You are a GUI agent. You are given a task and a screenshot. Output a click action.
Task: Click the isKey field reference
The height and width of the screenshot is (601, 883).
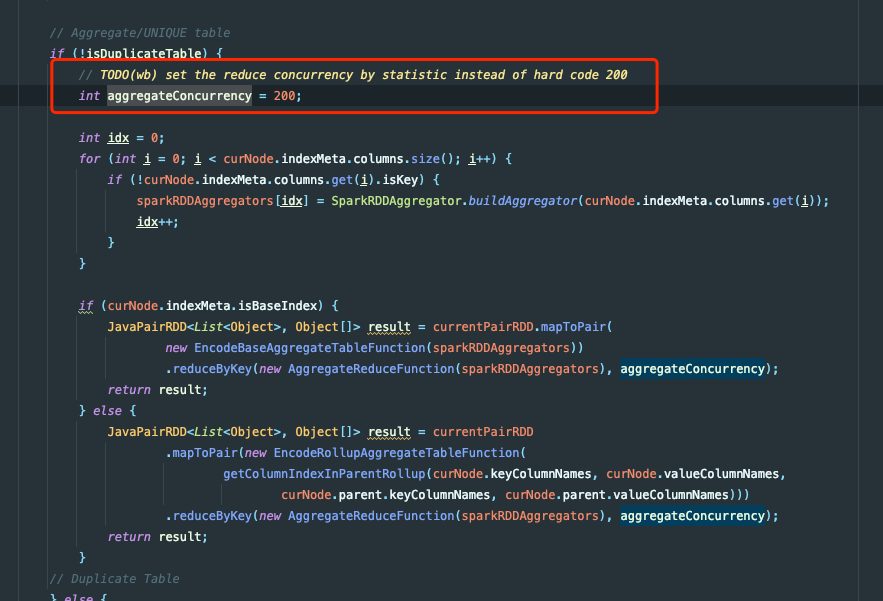click(400, 180)
